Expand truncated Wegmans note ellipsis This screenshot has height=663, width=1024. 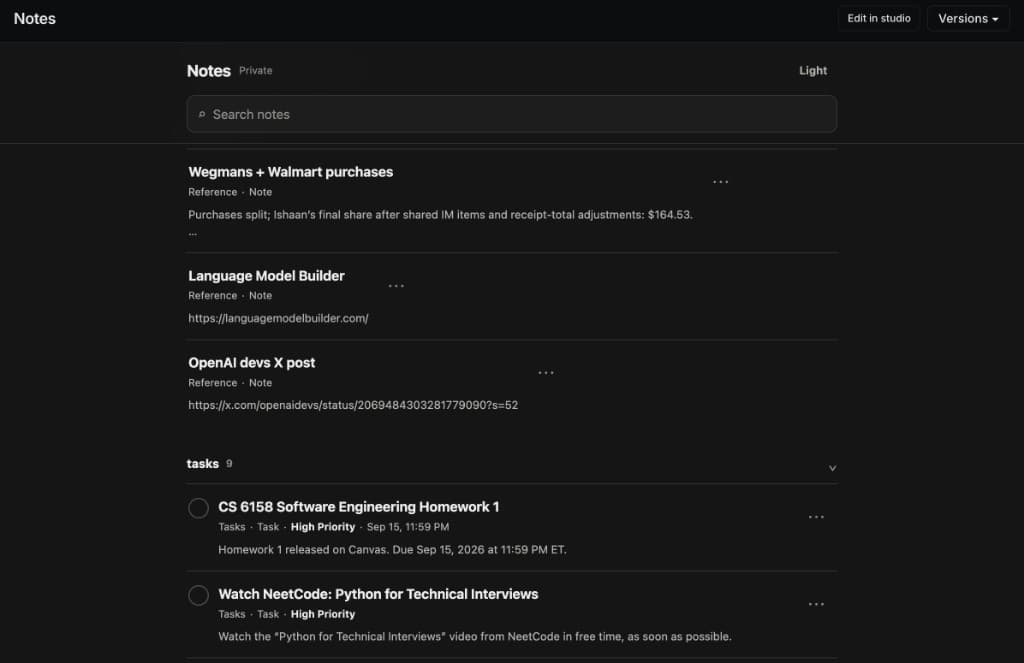click(193, 234)
